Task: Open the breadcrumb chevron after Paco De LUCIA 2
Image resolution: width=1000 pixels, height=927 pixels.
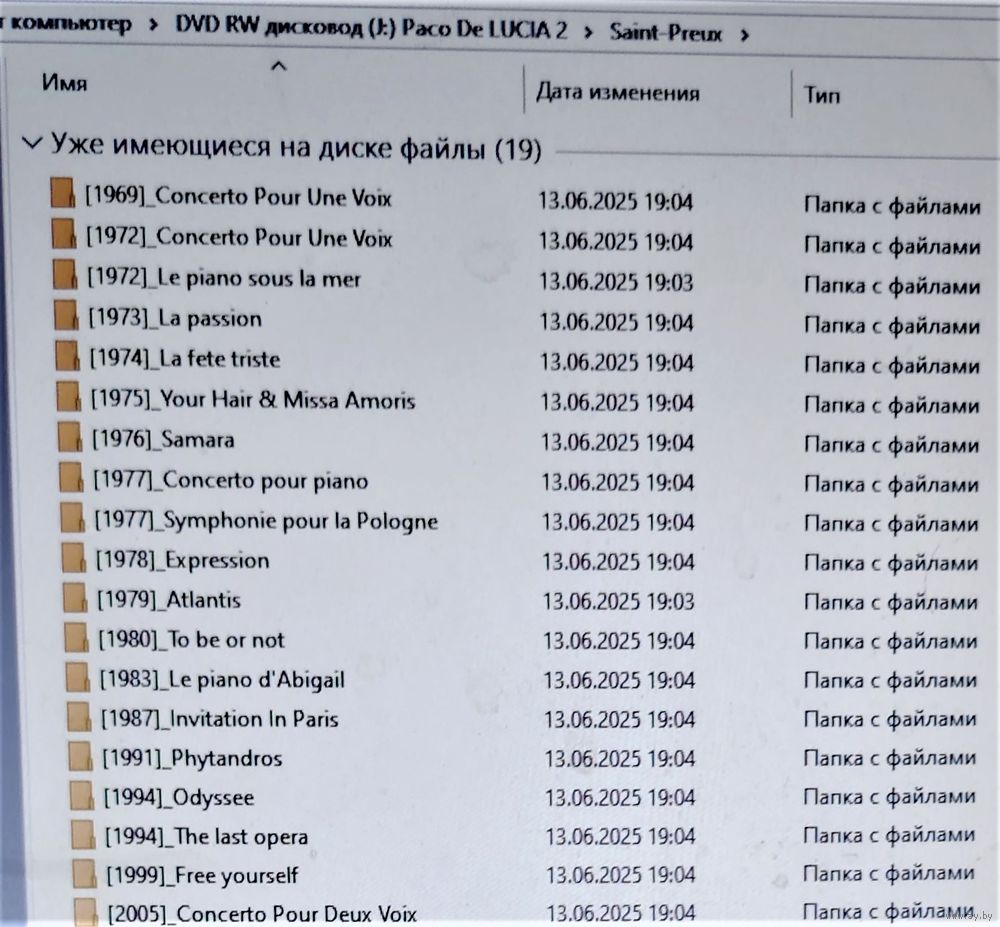Action: [x=587, y=31]
